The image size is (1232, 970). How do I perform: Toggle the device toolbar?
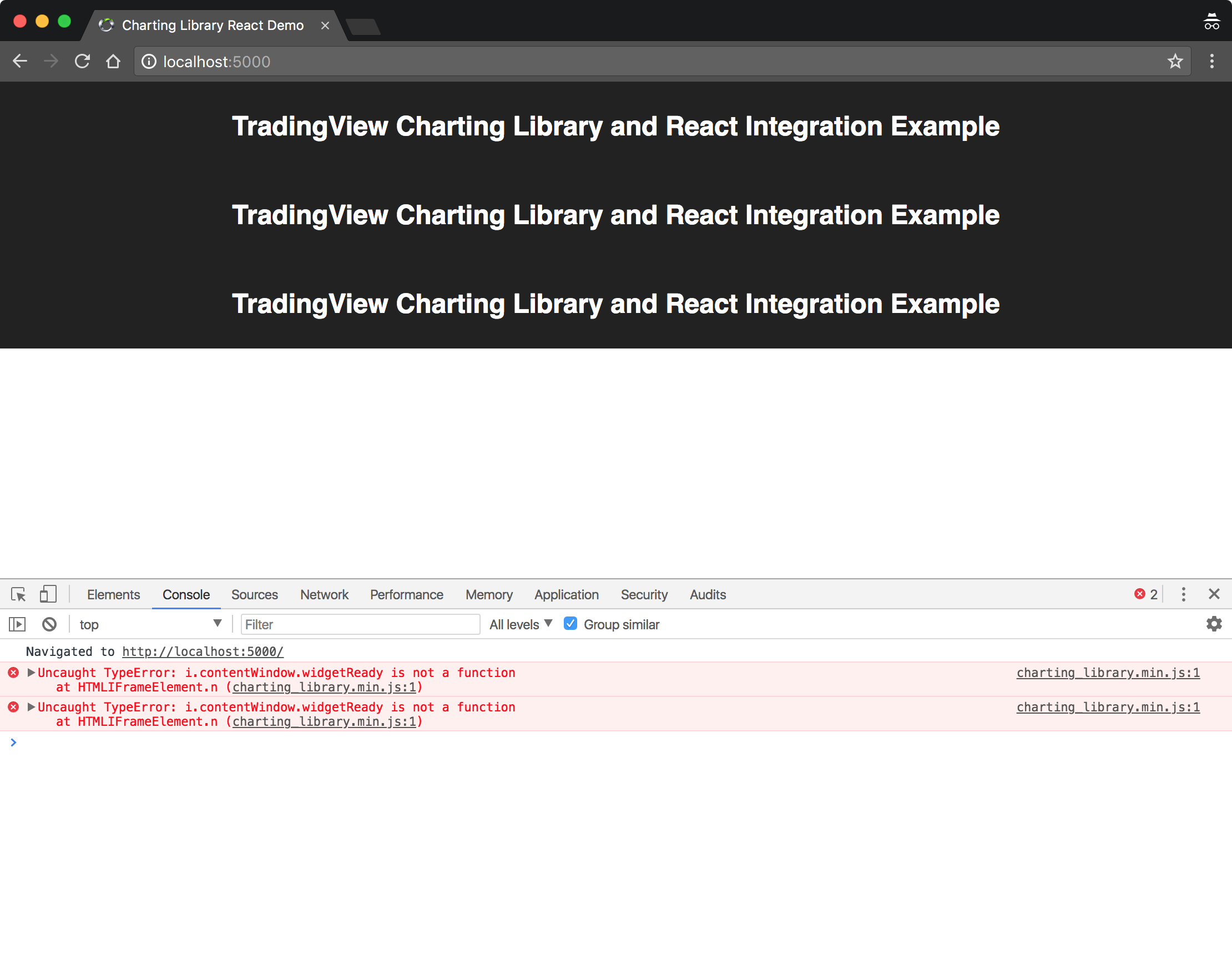tap(48, 595)
